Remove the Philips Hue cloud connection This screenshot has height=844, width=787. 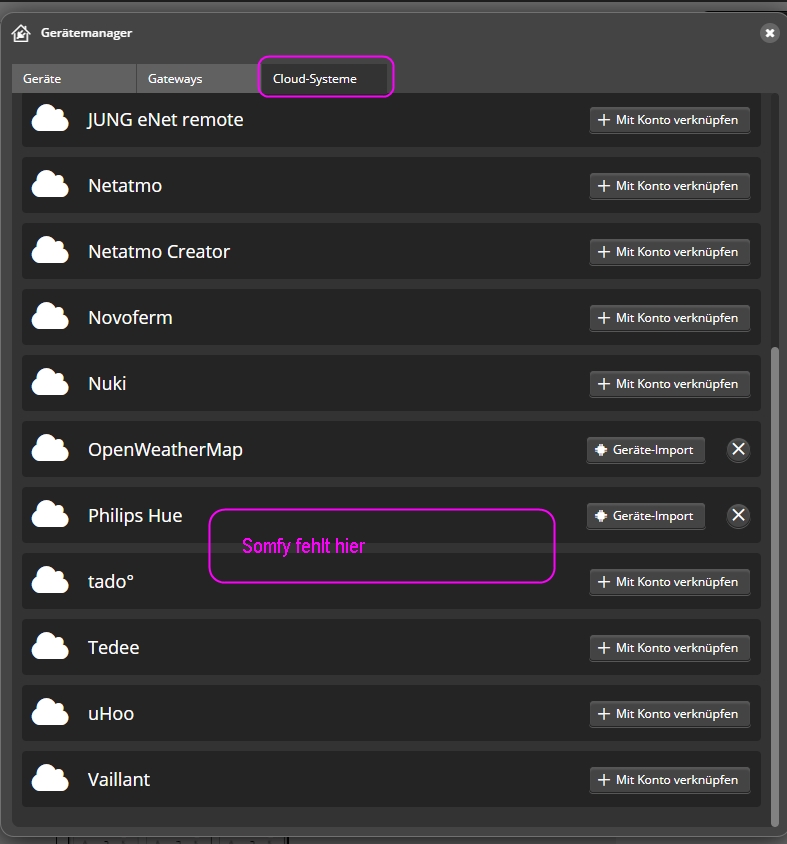pos(739,516)
